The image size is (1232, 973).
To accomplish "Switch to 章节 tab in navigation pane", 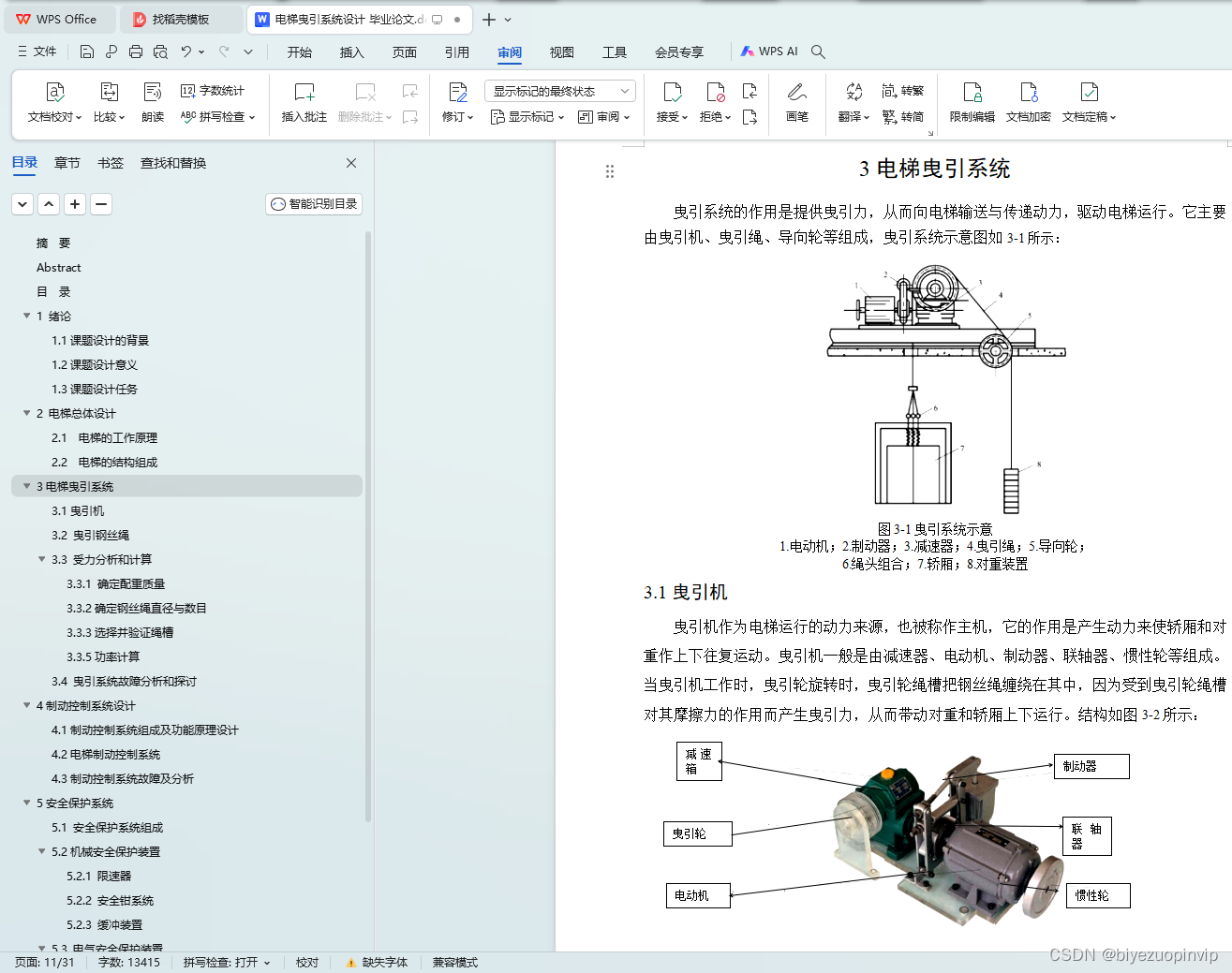I will pos(67,163).
